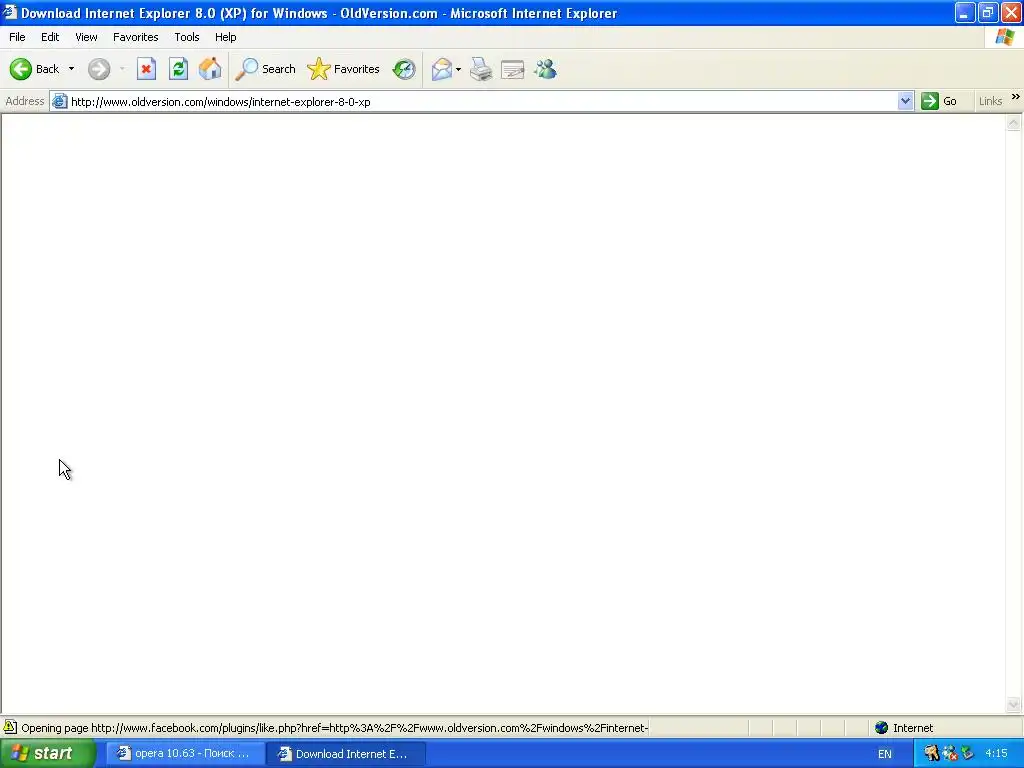Open the File menu
Viewport: 1024px width, 768px height.
[x=17, y=37]
